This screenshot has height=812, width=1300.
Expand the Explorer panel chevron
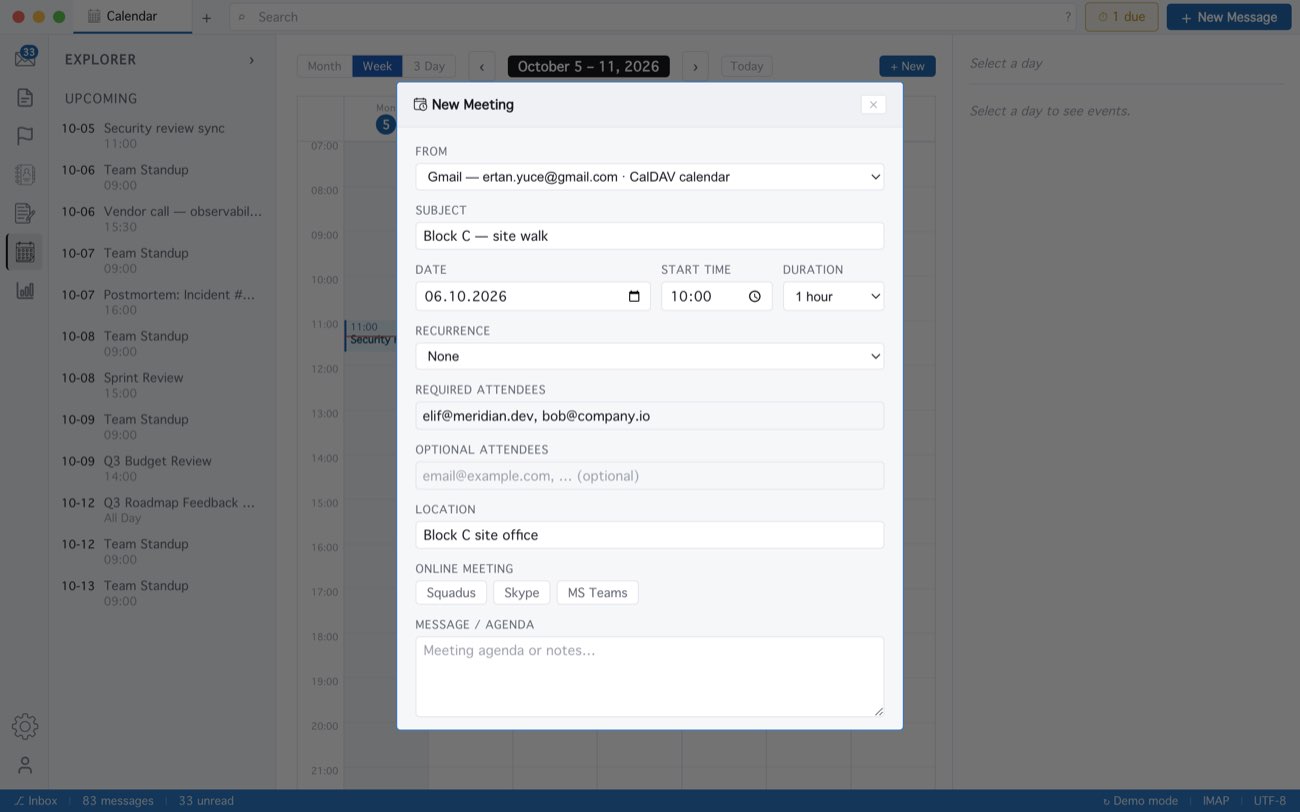(x=251, y=60)
